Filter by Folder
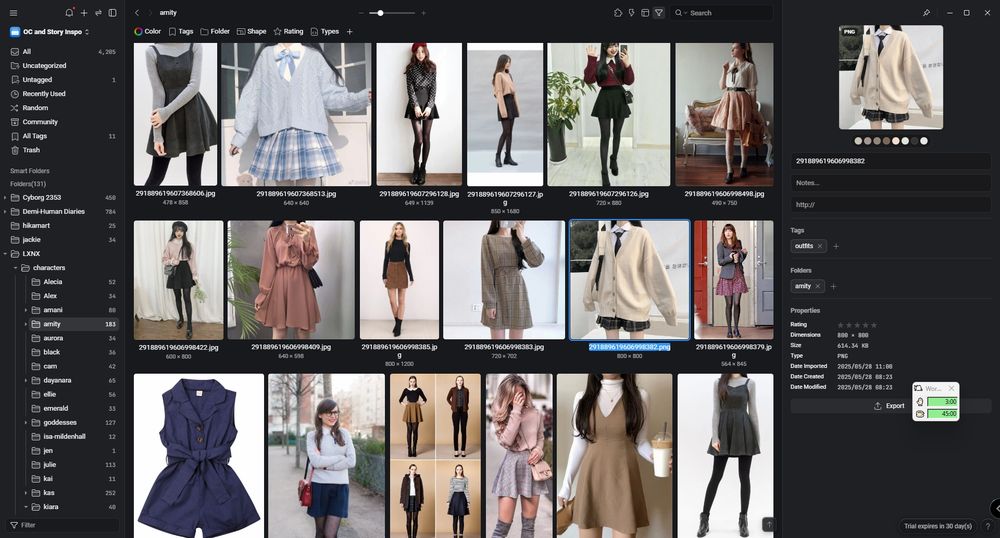The image size is (1000, 538). click(215, 31)
